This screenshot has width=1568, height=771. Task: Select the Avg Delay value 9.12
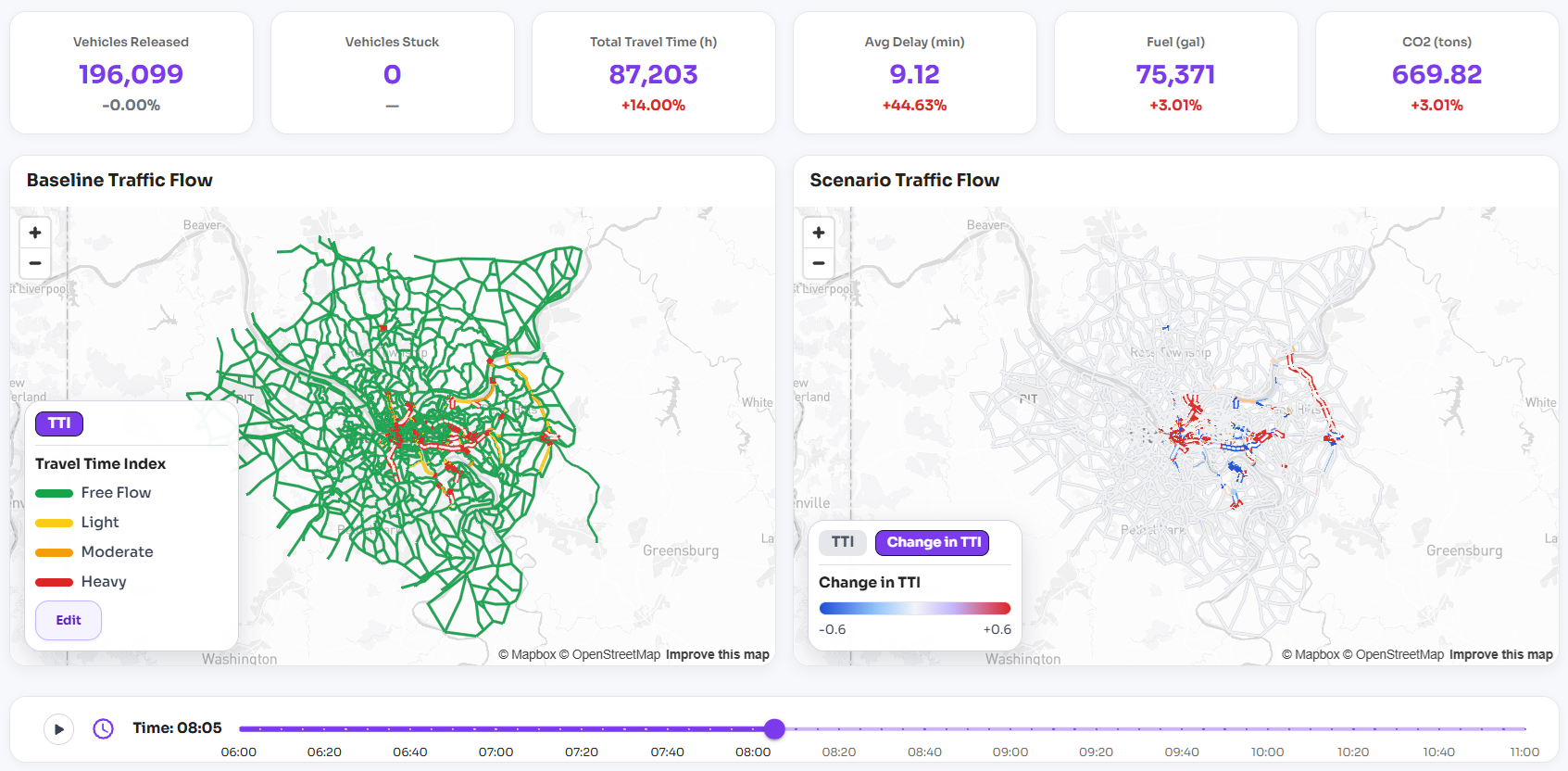(x=914, y=74)
